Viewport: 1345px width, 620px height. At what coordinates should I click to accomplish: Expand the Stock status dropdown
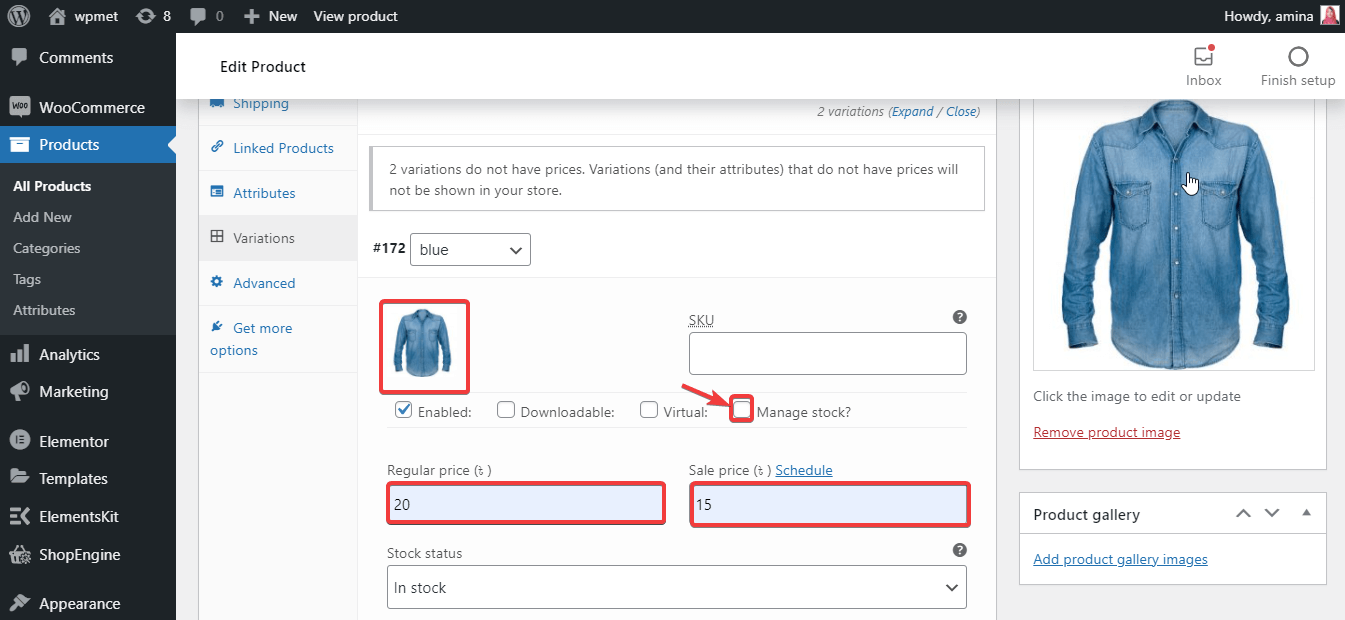[676, 587]
